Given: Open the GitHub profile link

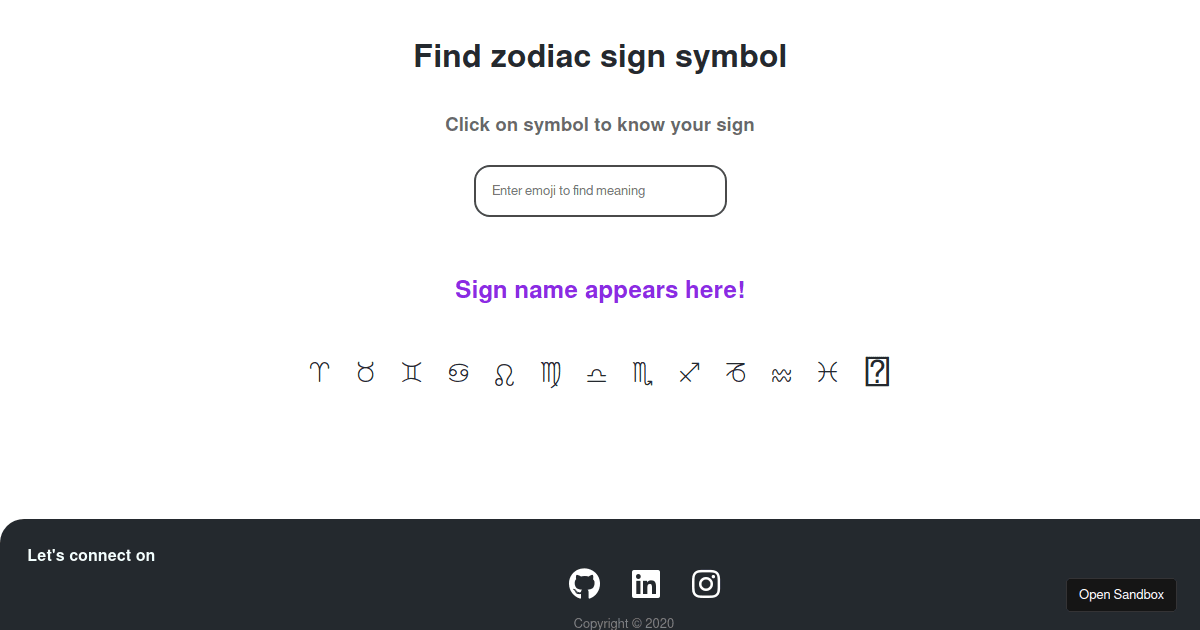Looking at the screenshot, I should click(x=585, y=584).
